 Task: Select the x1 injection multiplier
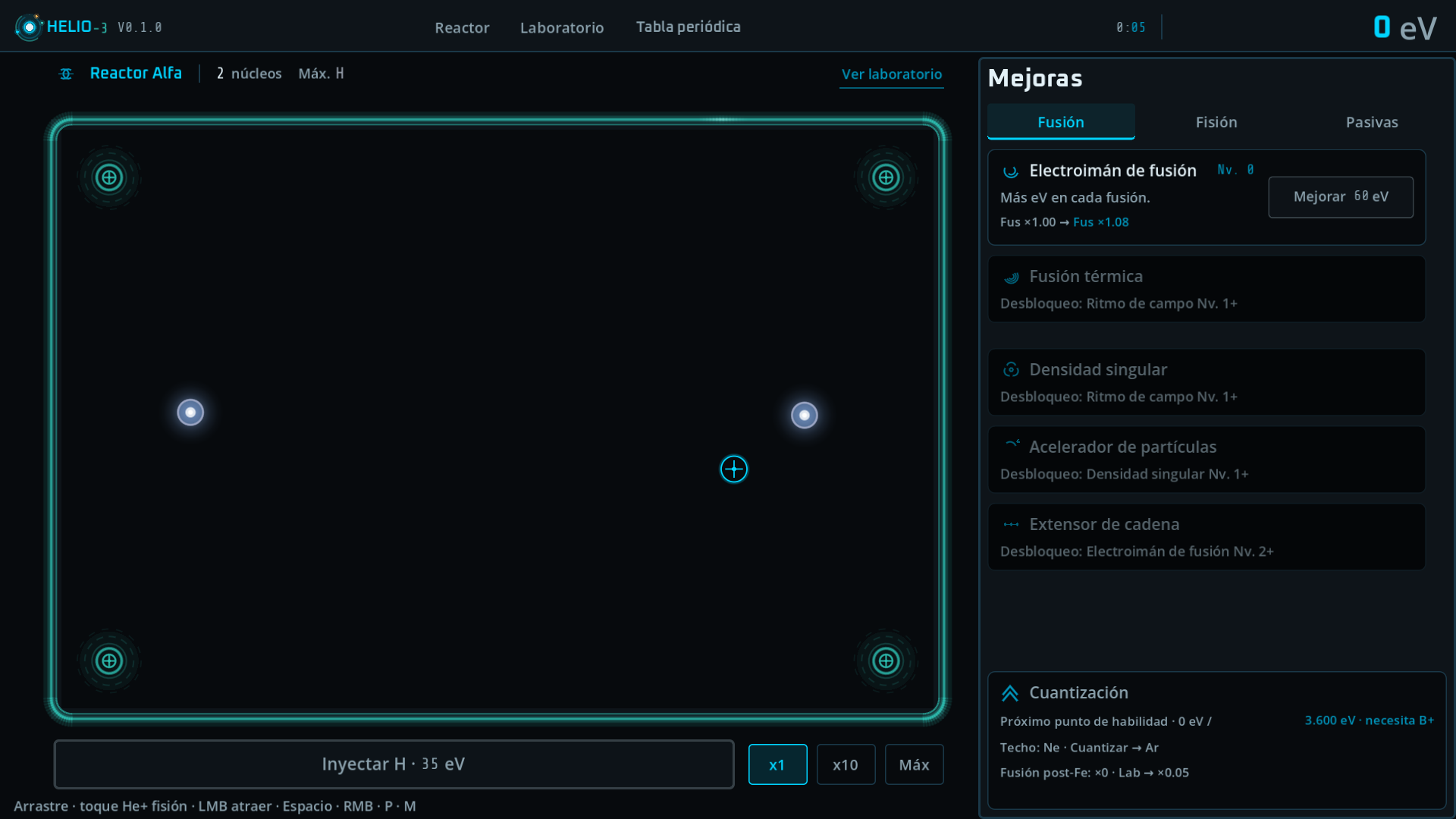tap(777, 764)
